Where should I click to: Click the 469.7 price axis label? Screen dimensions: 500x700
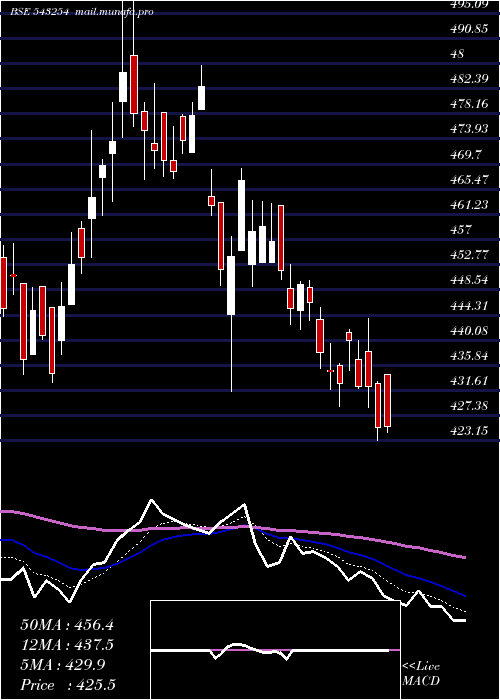pyautogui.click(x=466, y=154)
